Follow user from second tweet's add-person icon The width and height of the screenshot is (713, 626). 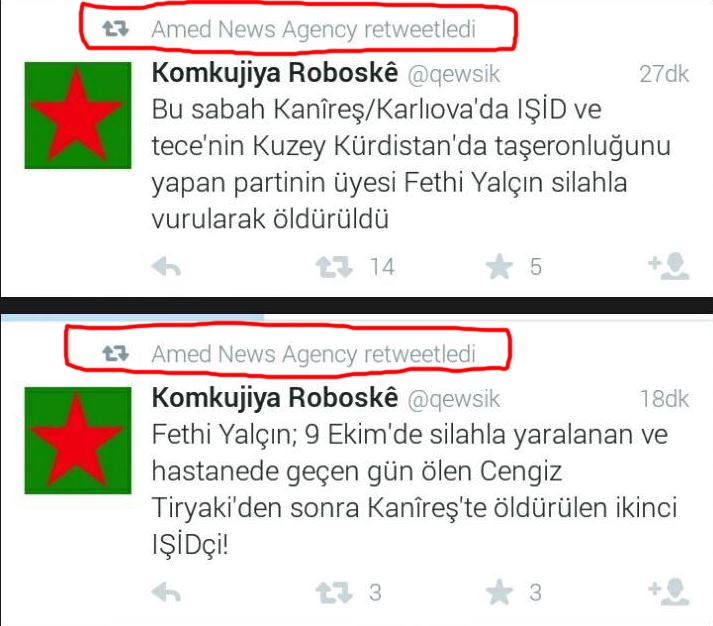click(669, 591)
